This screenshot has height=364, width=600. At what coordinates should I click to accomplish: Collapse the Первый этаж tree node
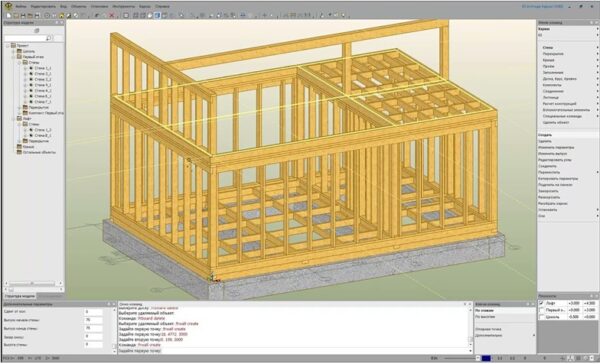13,57
